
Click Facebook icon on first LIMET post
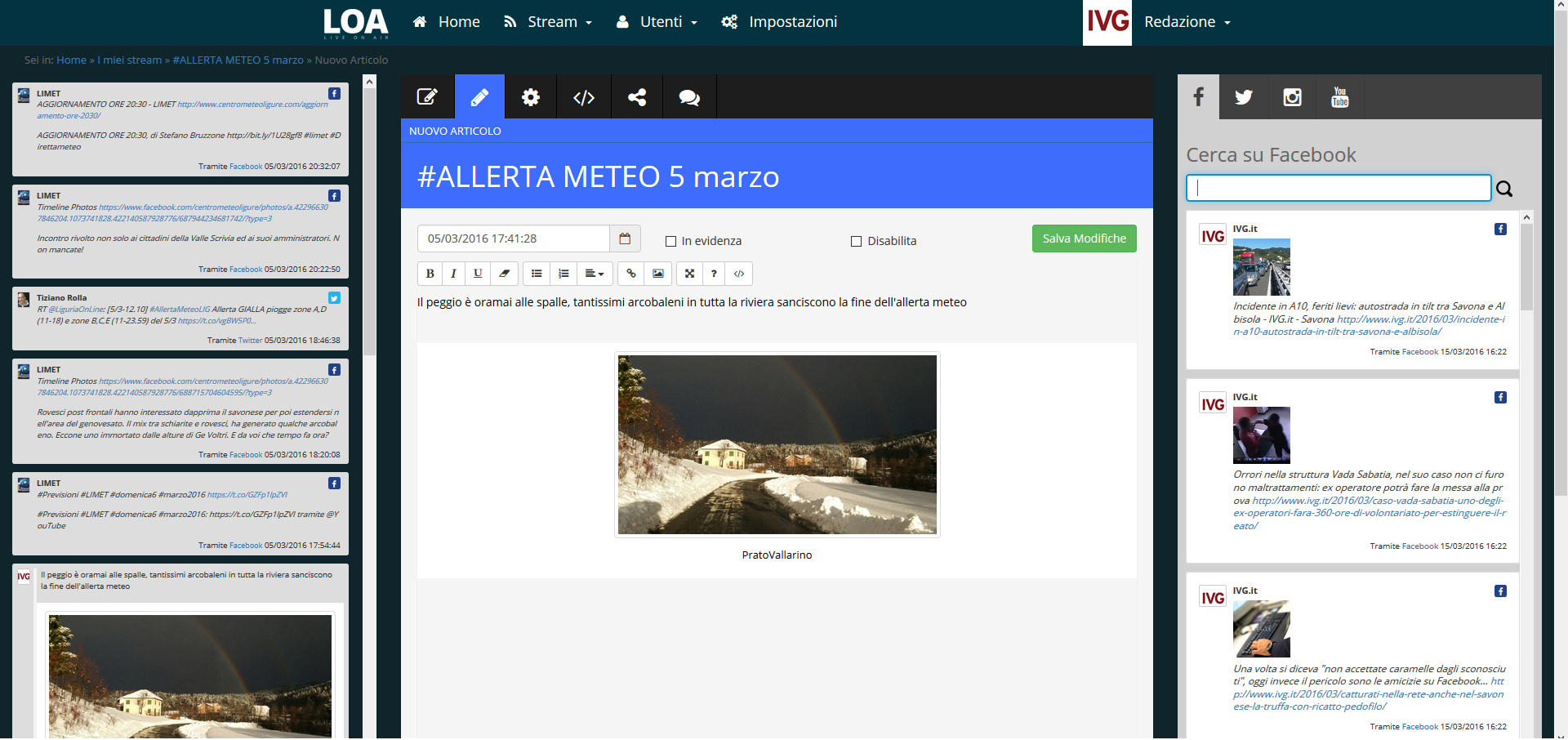334,94
